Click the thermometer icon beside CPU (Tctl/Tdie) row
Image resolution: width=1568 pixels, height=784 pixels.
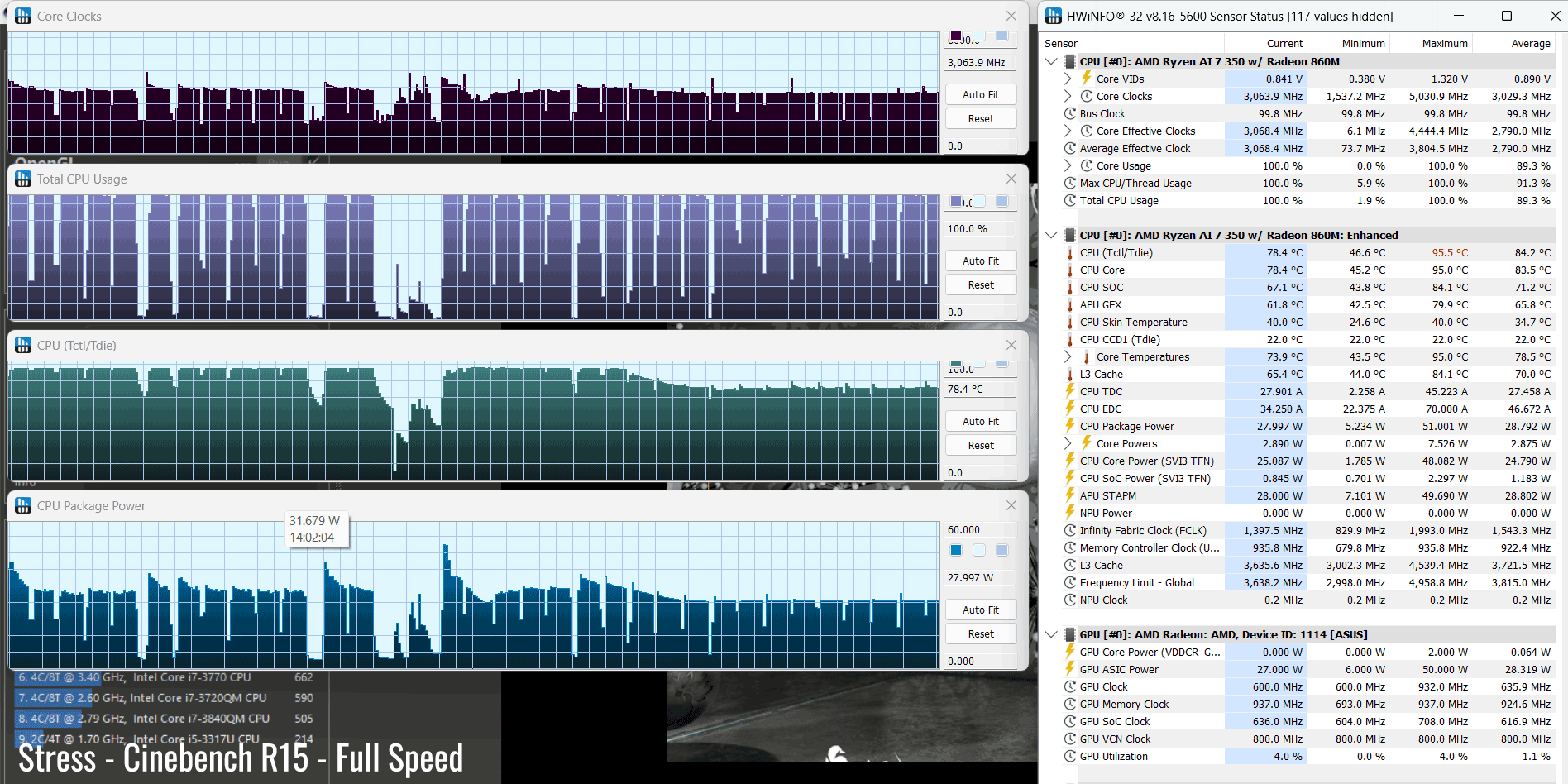point(1070,253)
